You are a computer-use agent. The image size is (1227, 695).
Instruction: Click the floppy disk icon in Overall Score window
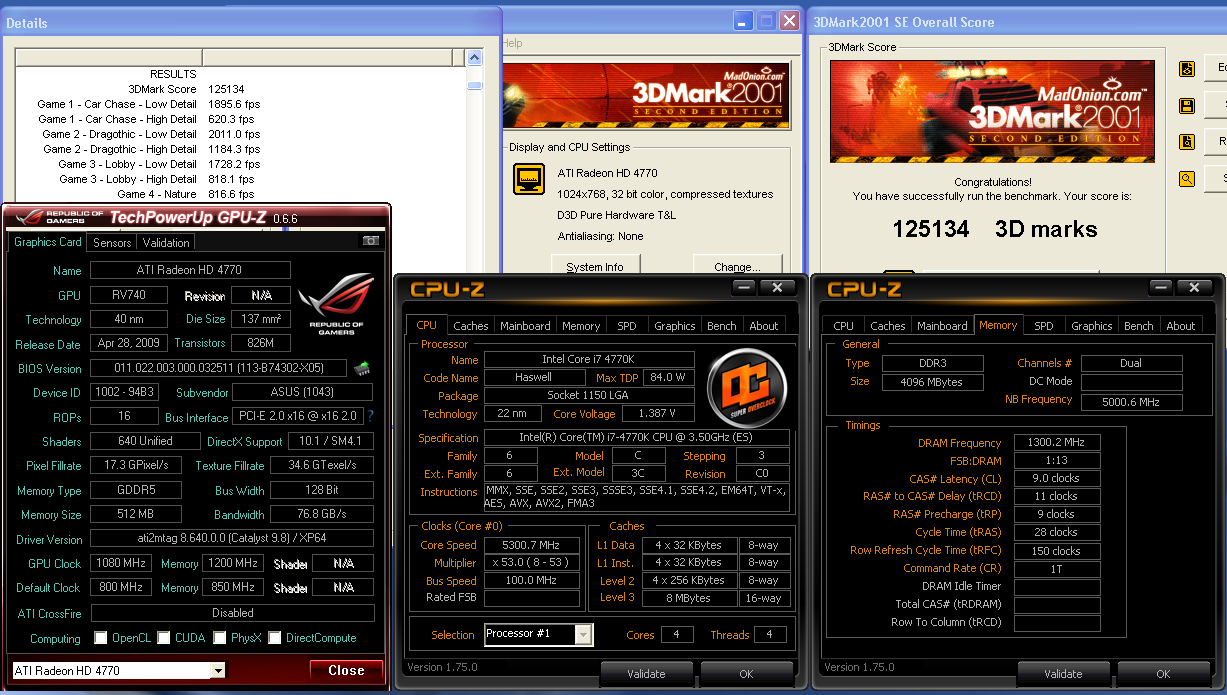[1187, 105]
